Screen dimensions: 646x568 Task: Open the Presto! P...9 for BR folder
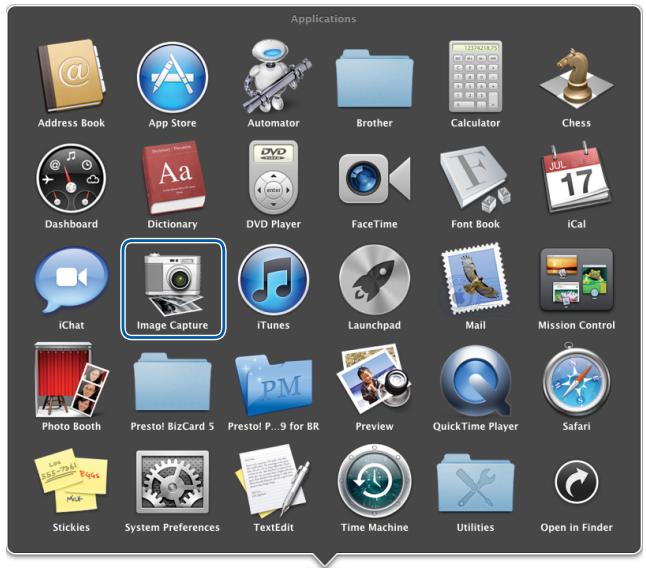click(x=274, y=385)
